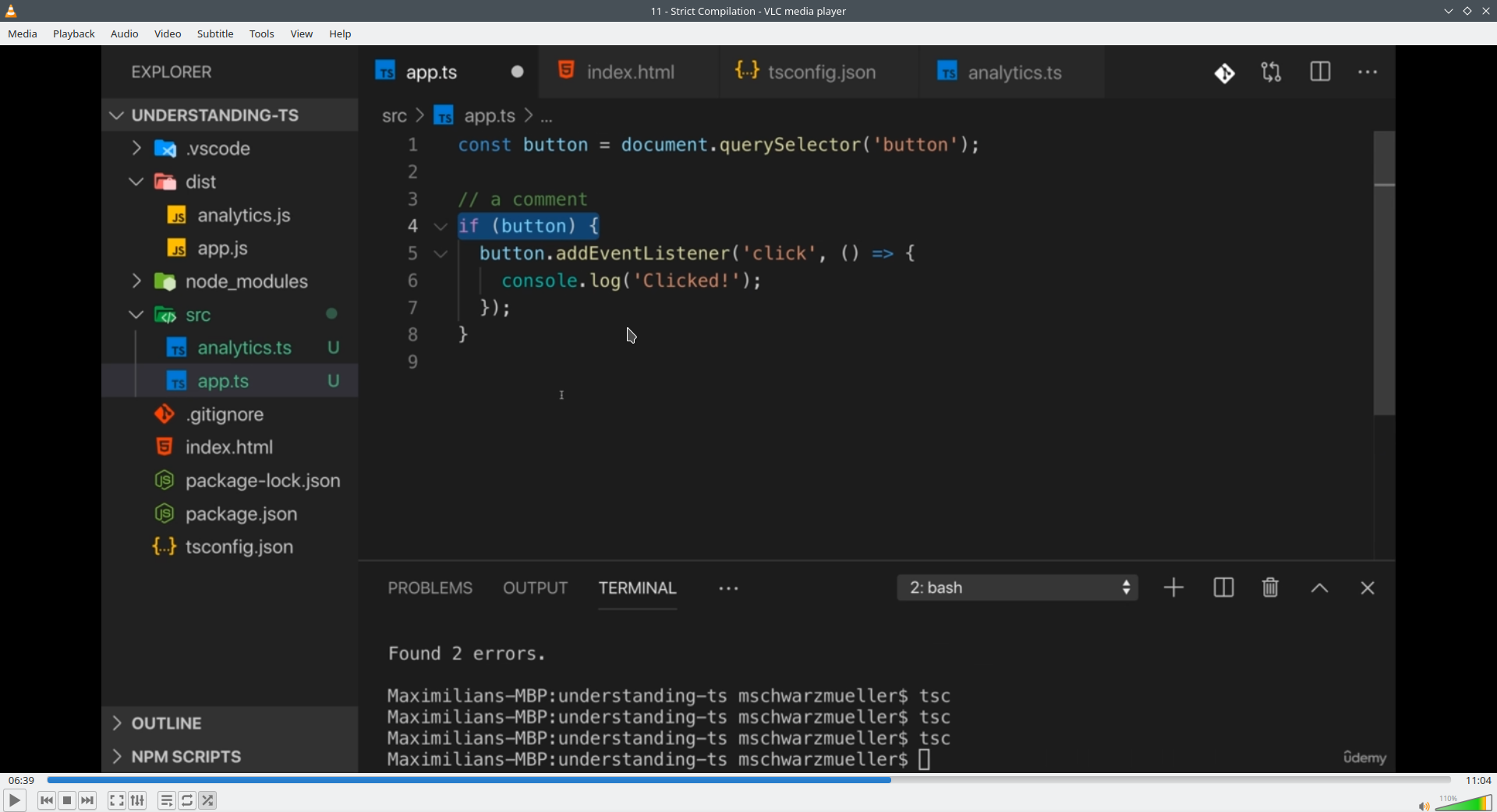
Task: Open the Help menu
Action: (x=340, y=34)
